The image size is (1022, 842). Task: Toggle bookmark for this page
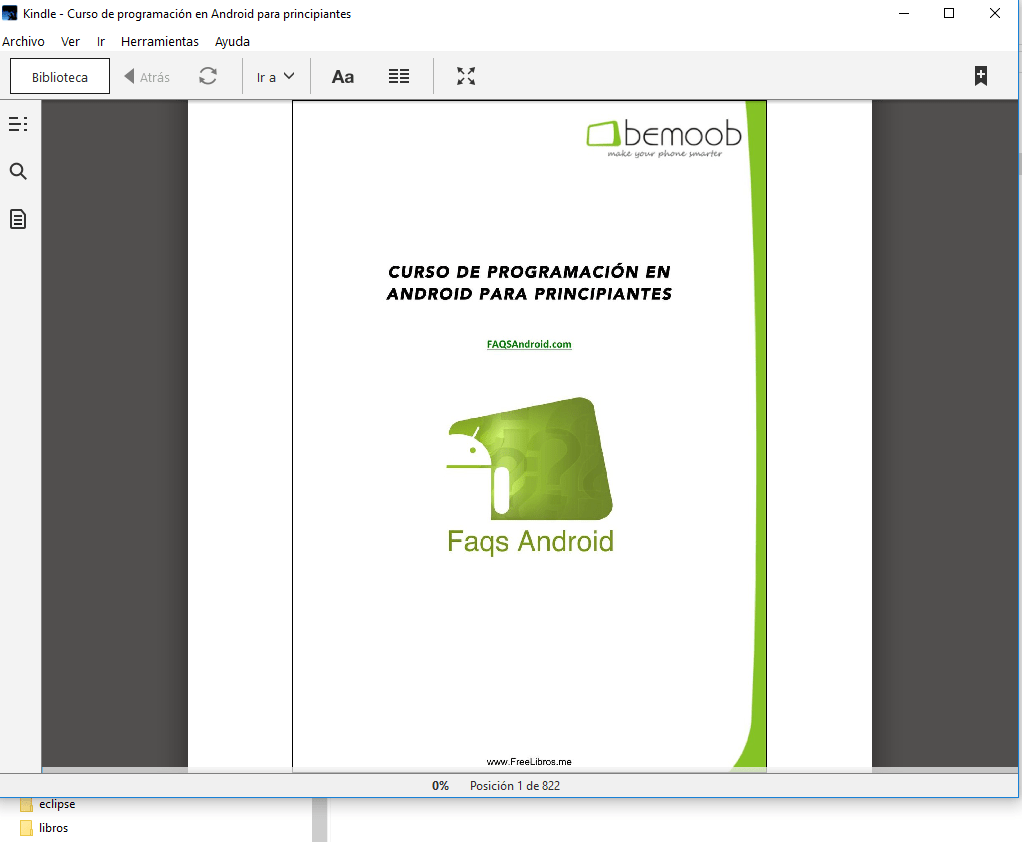(x=981, y=76)
